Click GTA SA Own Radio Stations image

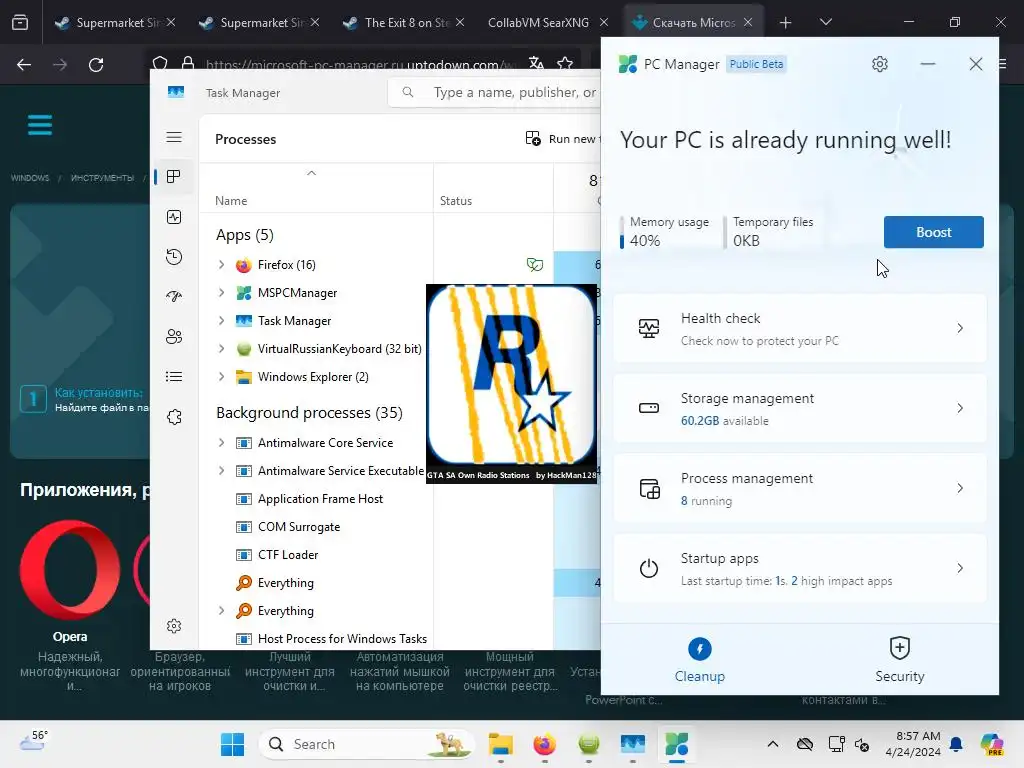point(511,383)
